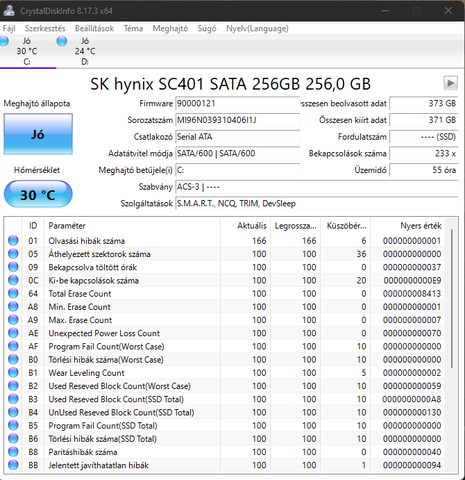This screenshot has height=480, width=465.
Task: Click the Fordulatszám (SSD) value
Action: coord(424,137)
